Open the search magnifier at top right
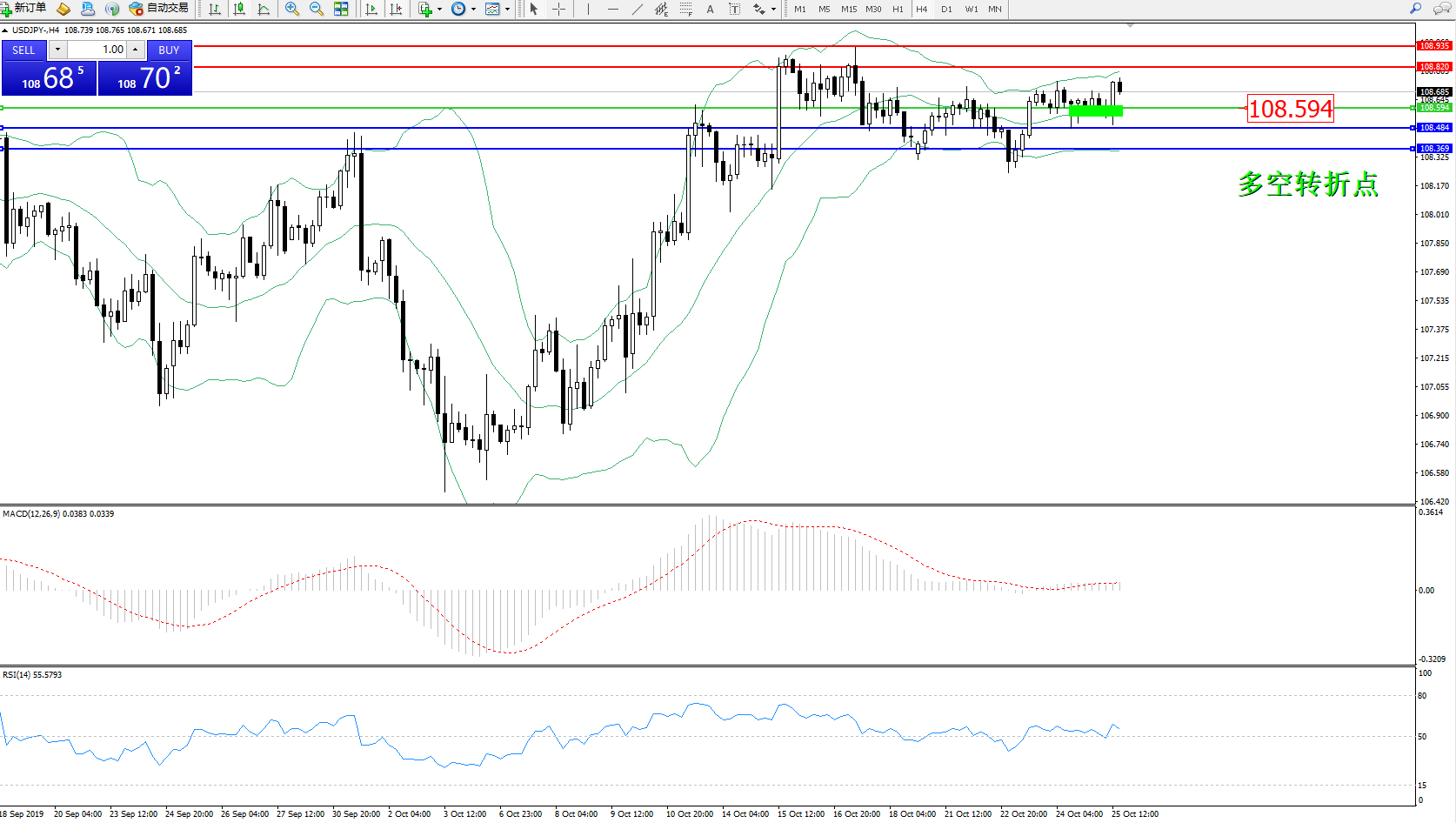Image resolution: width=1456 pixels, height=823 pixels. point(1415,9)
